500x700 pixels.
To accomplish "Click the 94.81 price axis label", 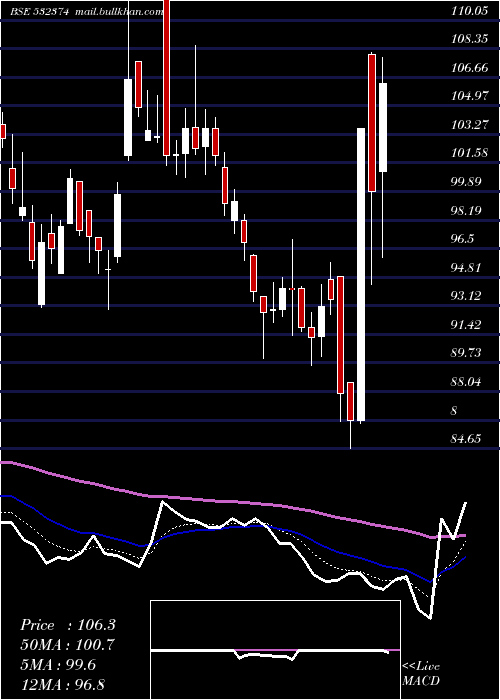I will (467, 267).
